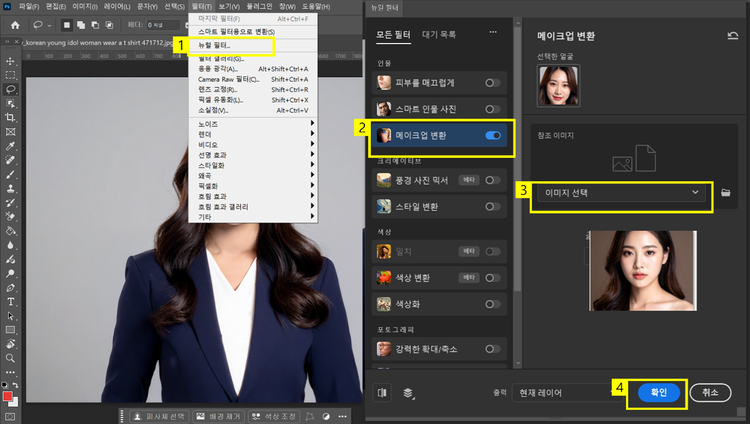Select the Zoom tool

pos(10,358)
